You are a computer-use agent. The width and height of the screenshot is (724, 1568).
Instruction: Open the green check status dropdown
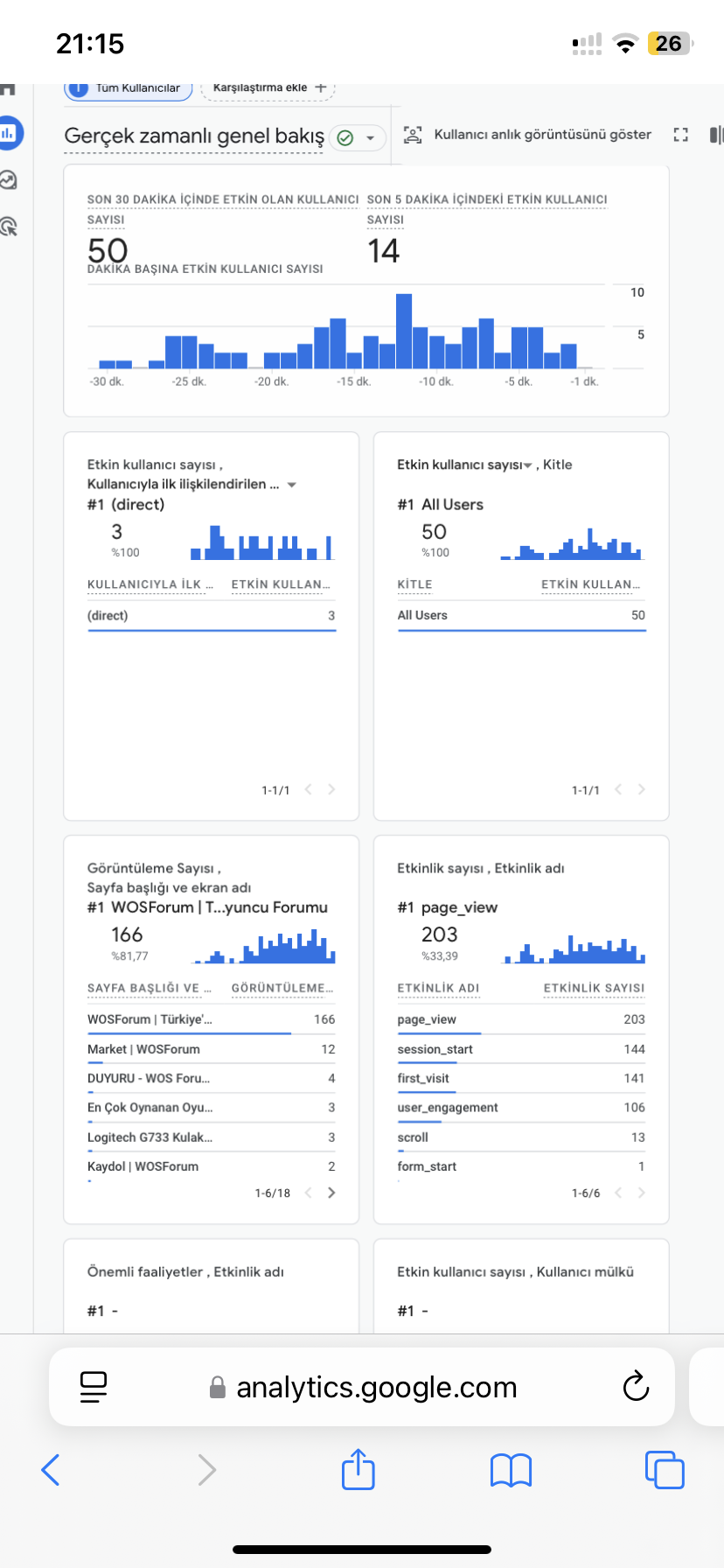358,138
